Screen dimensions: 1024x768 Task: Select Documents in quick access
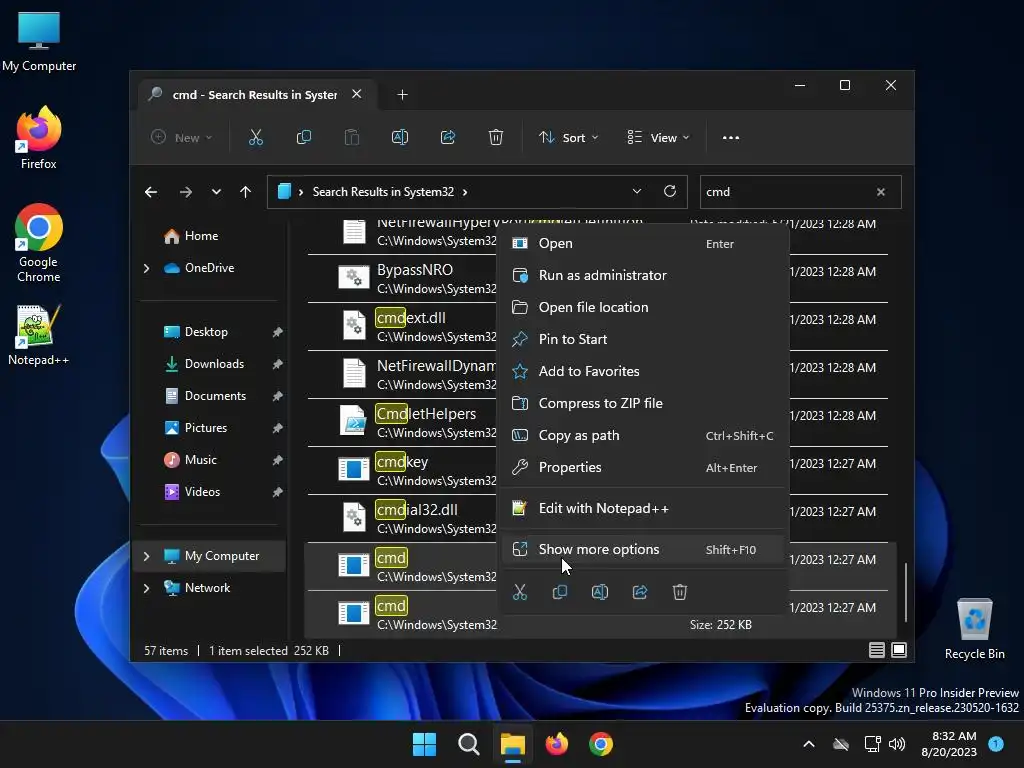tap(209, 396)
